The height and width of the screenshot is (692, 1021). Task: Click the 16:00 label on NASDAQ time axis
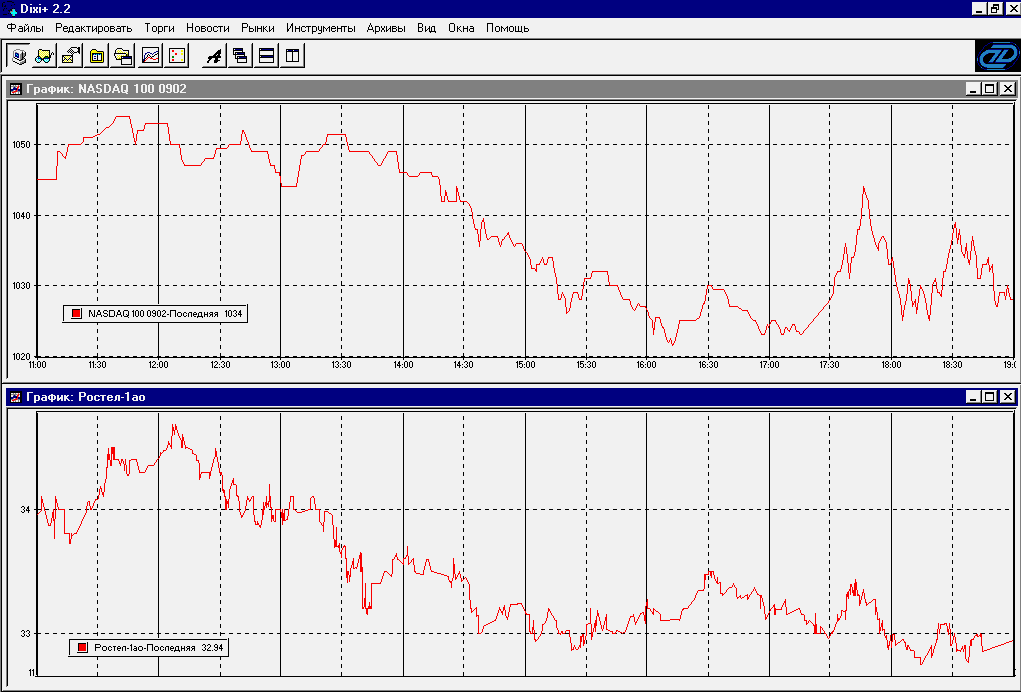[647, 365]
